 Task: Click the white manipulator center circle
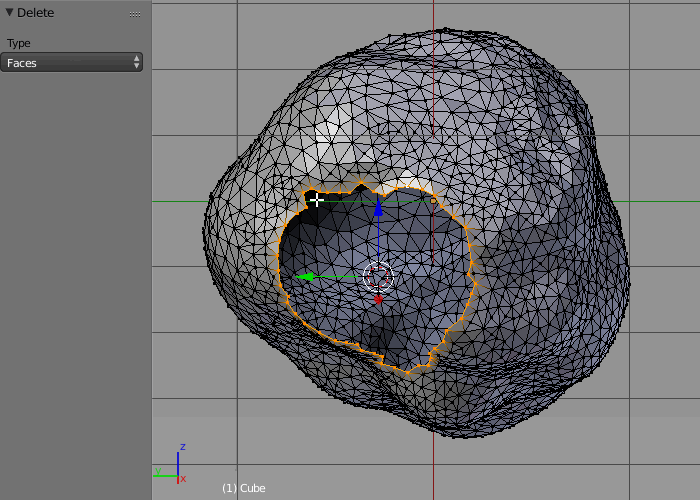click(x=378, y=277)
